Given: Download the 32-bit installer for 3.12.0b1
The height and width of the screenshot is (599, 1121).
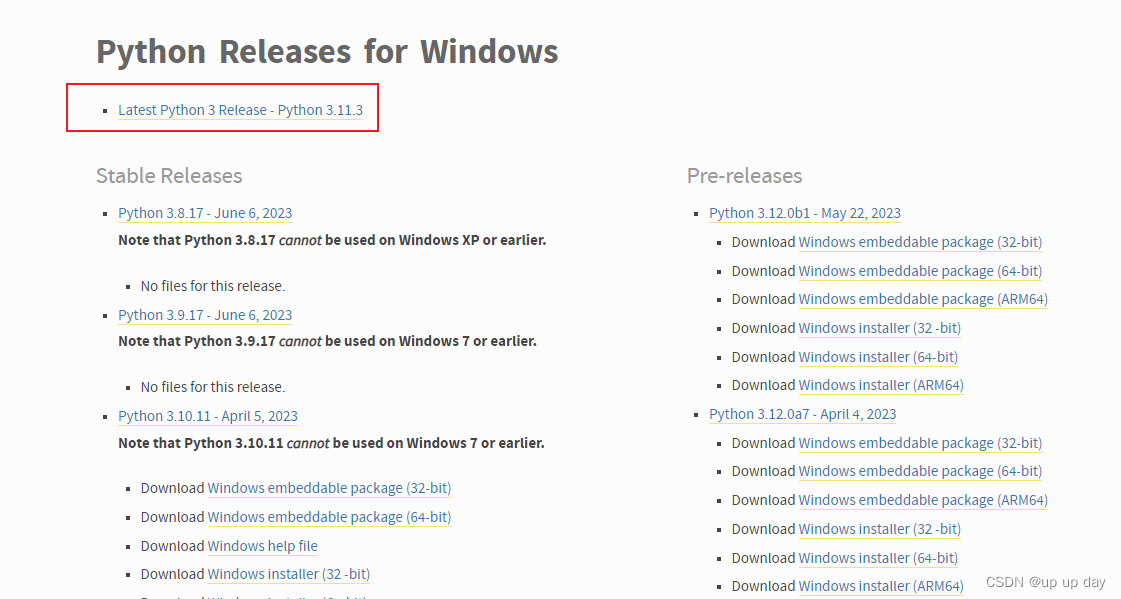Looking at the screenshot, I should pyautogui.click(x=879, y=328).
